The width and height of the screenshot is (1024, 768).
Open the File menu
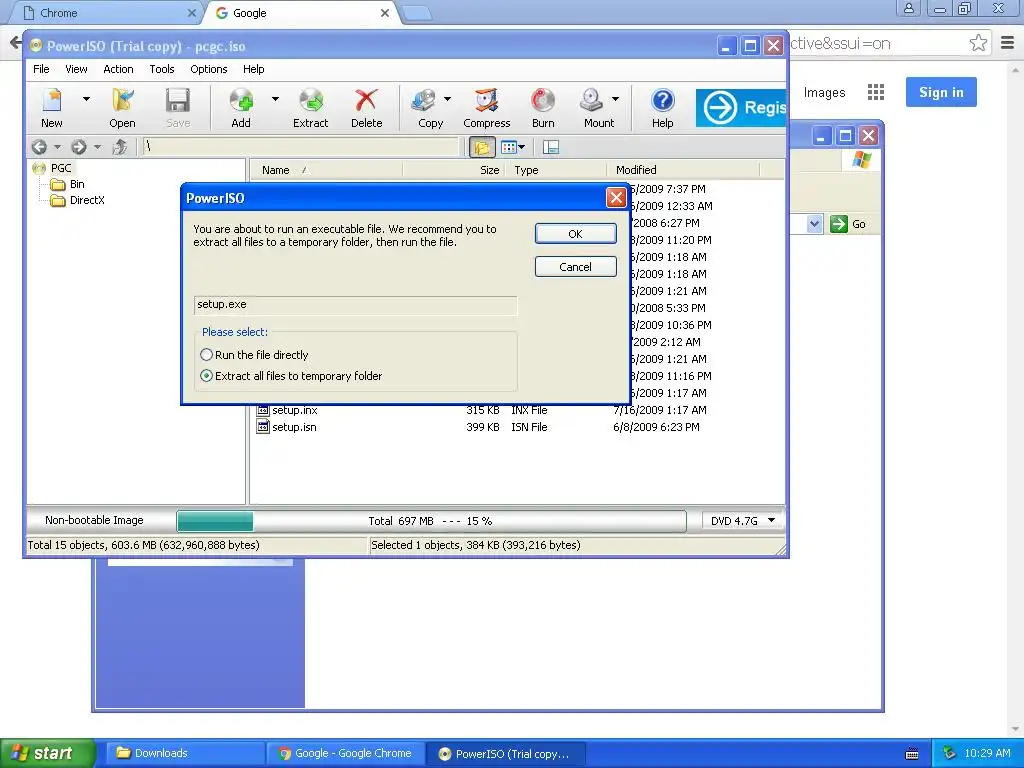(x=41, y=69)
